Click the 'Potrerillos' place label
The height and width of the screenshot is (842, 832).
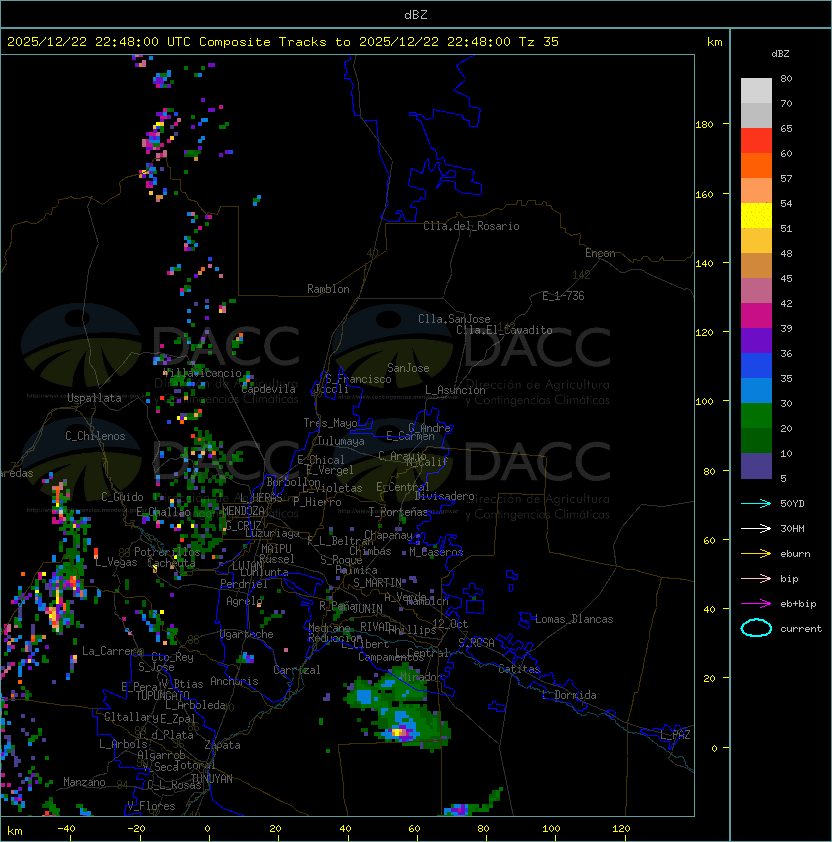coord(167,552)
